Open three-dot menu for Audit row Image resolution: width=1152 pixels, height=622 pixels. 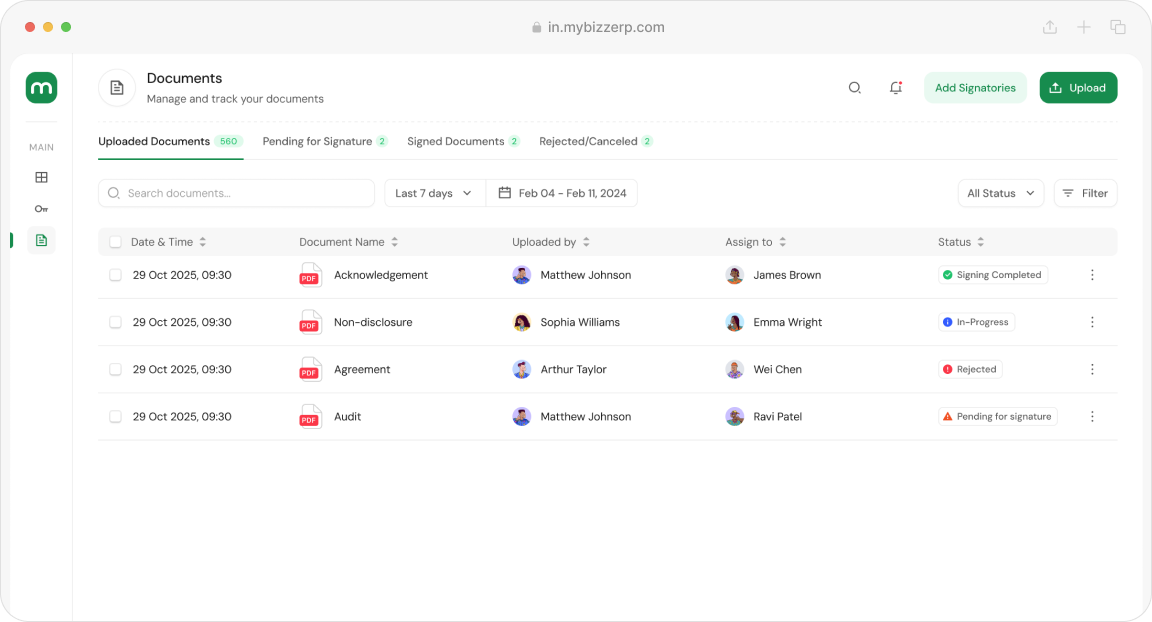click(x=1092, y=417)
